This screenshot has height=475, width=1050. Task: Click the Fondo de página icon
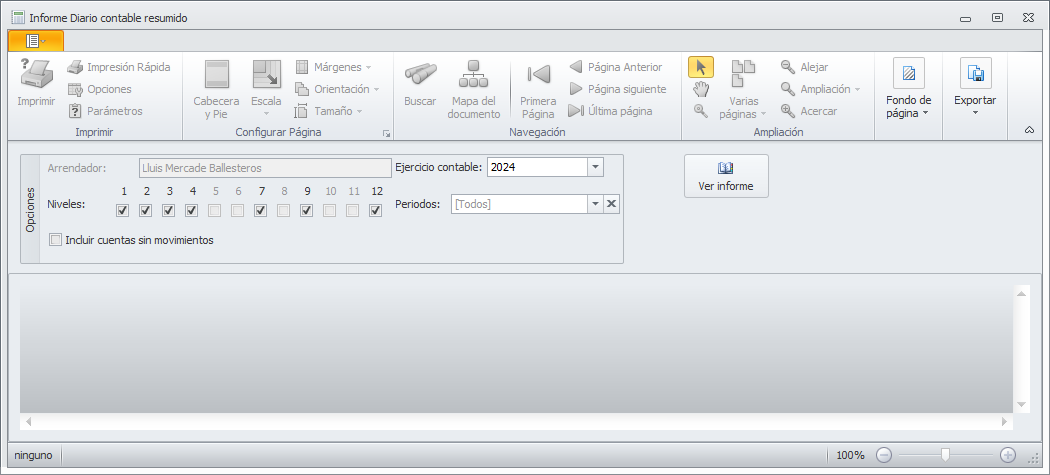[909, 73]
